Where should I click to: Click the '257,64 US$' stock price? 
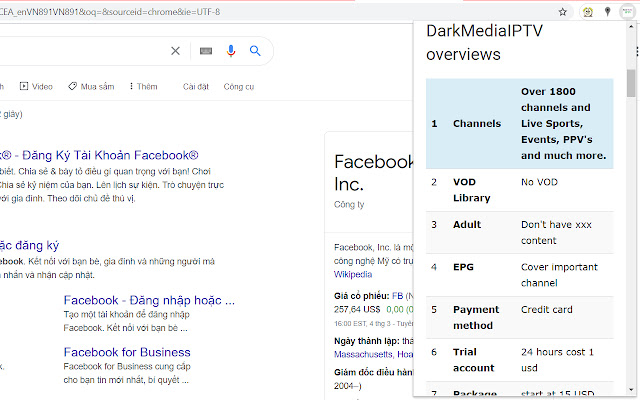click(x=357, y=309)
